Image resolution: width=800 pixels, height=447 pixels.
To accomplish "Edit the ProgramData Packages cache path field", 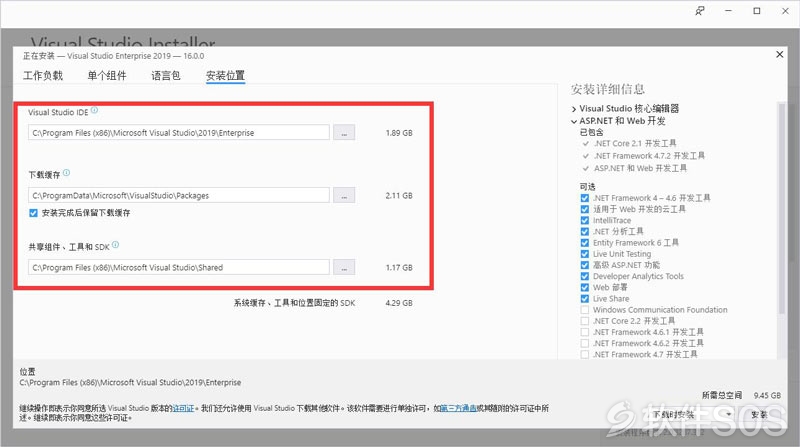I will (179, 195).
